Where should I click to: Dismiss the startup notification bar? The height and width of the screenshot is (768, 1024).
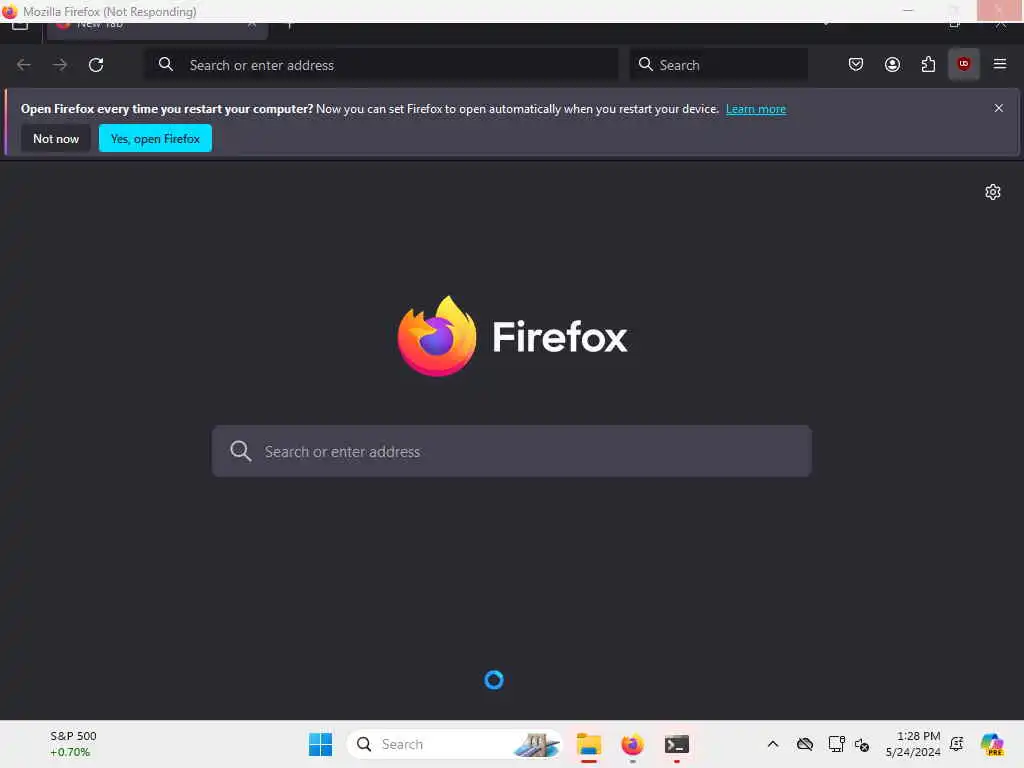(x=999, y=108)
